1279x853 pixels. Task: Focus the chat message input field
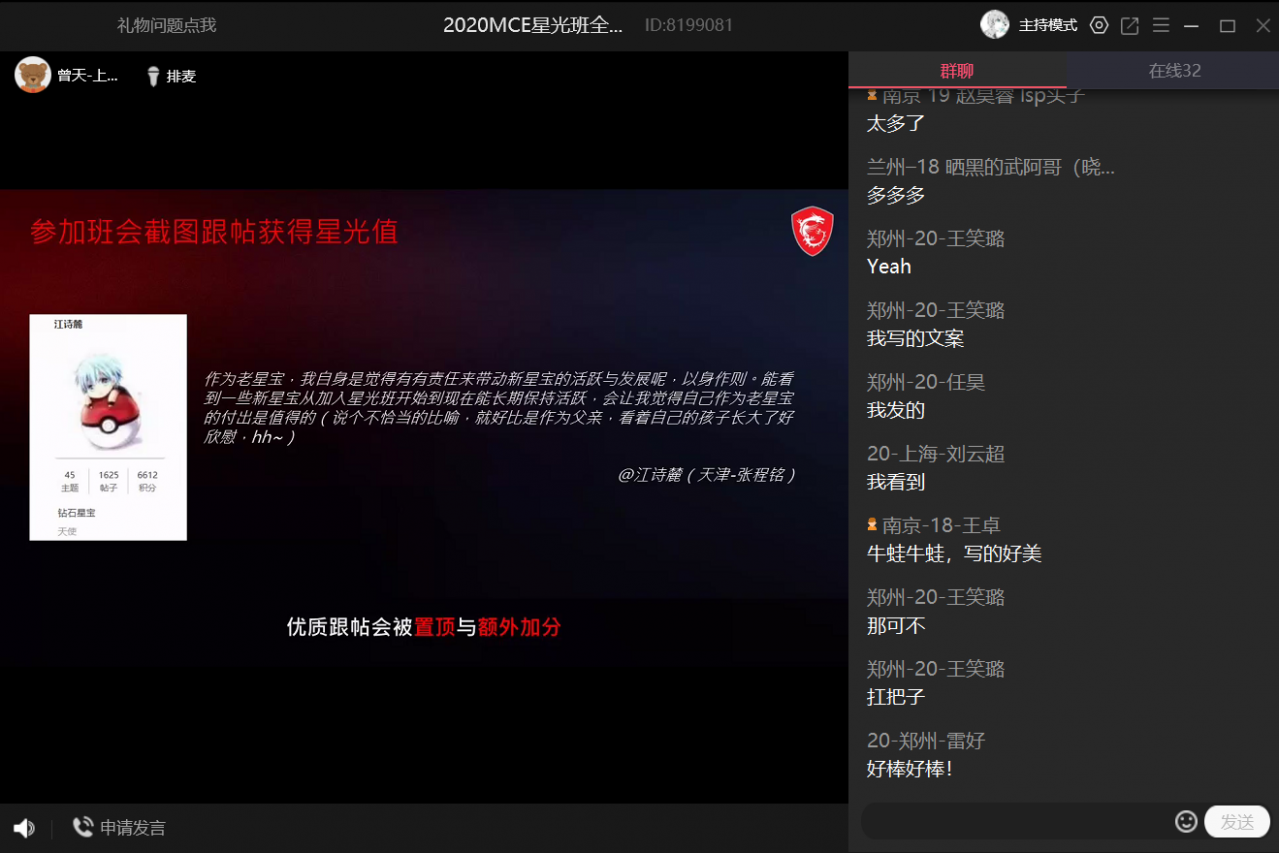[1017, 822]
